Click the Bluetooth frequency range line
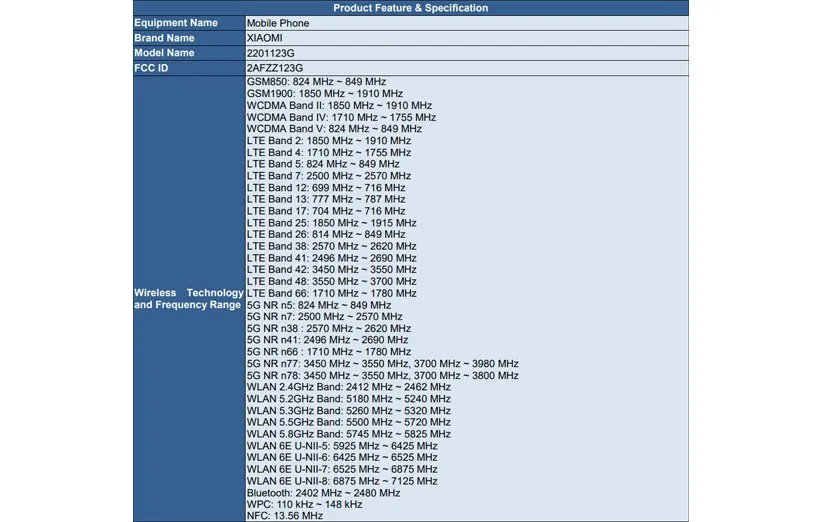Image resolution: width=822 pixels, height=522 pixels. pyautogui.click(x=326, y=492)
